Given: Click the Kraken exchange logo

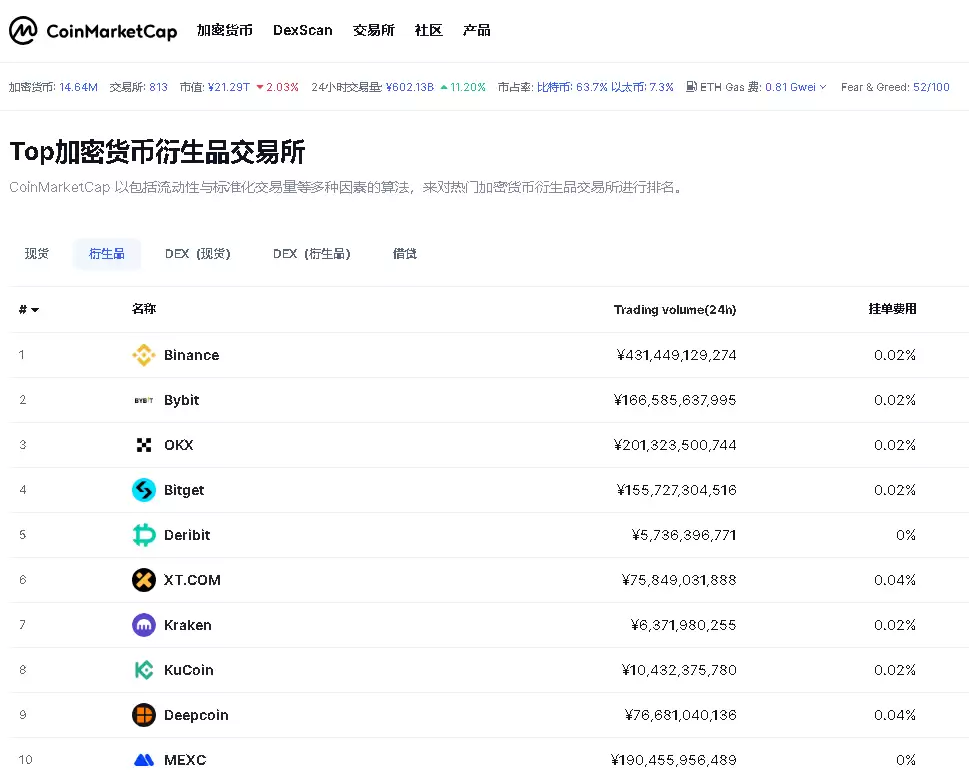Looking at the screenshot, I should pos(144,625).
